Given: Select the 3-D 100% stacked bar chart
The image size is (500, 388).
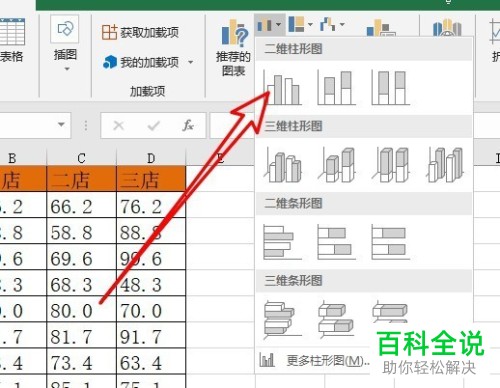Looking at the screenshot, I should point(390,313).
